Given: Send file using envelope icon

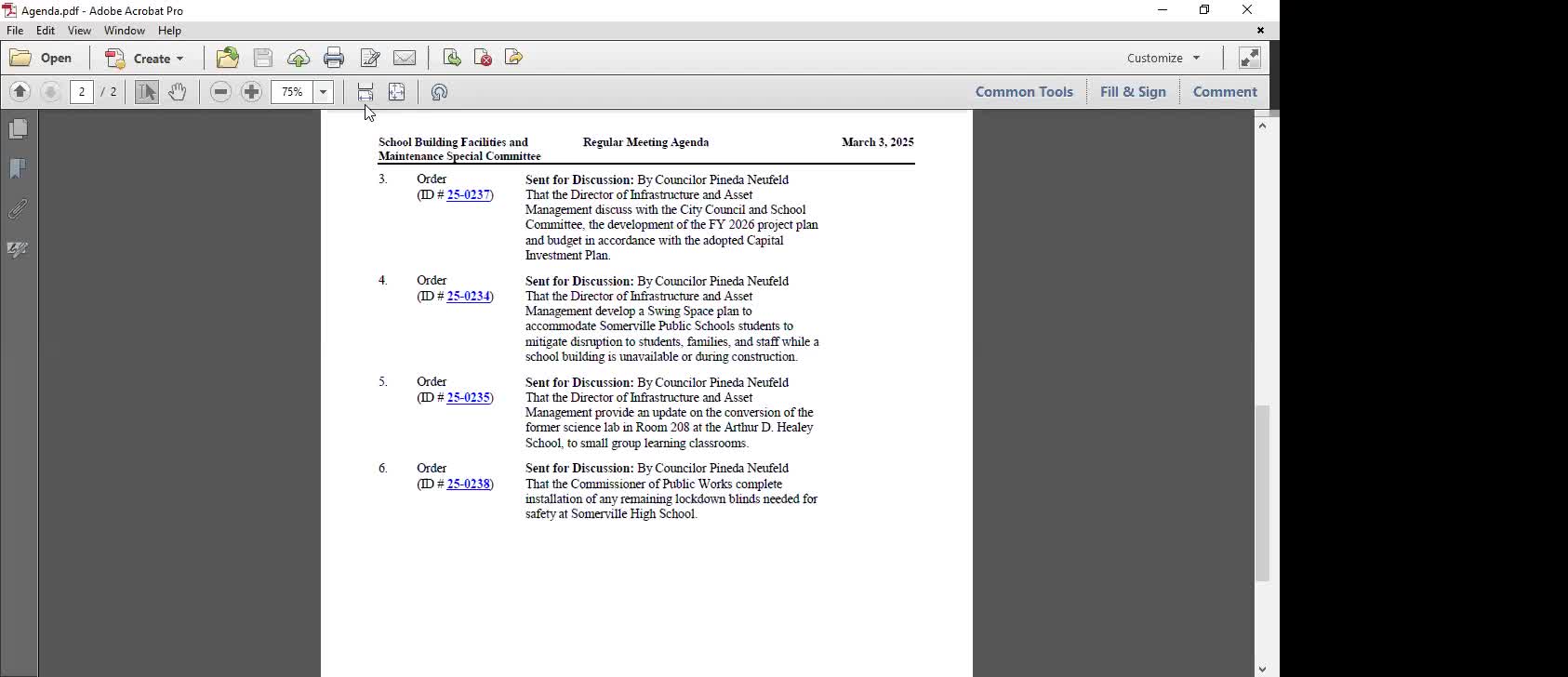Looking at the screenshot, I should [405, 58].
